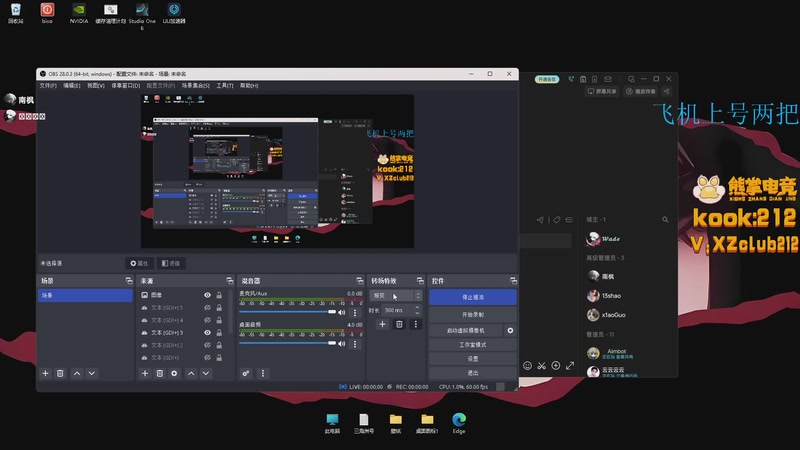800x450 pixels.
Task: Toggle lock on 文本 (GDI+) 5 source
Action: pyautogui.click(x=219, y=308)
